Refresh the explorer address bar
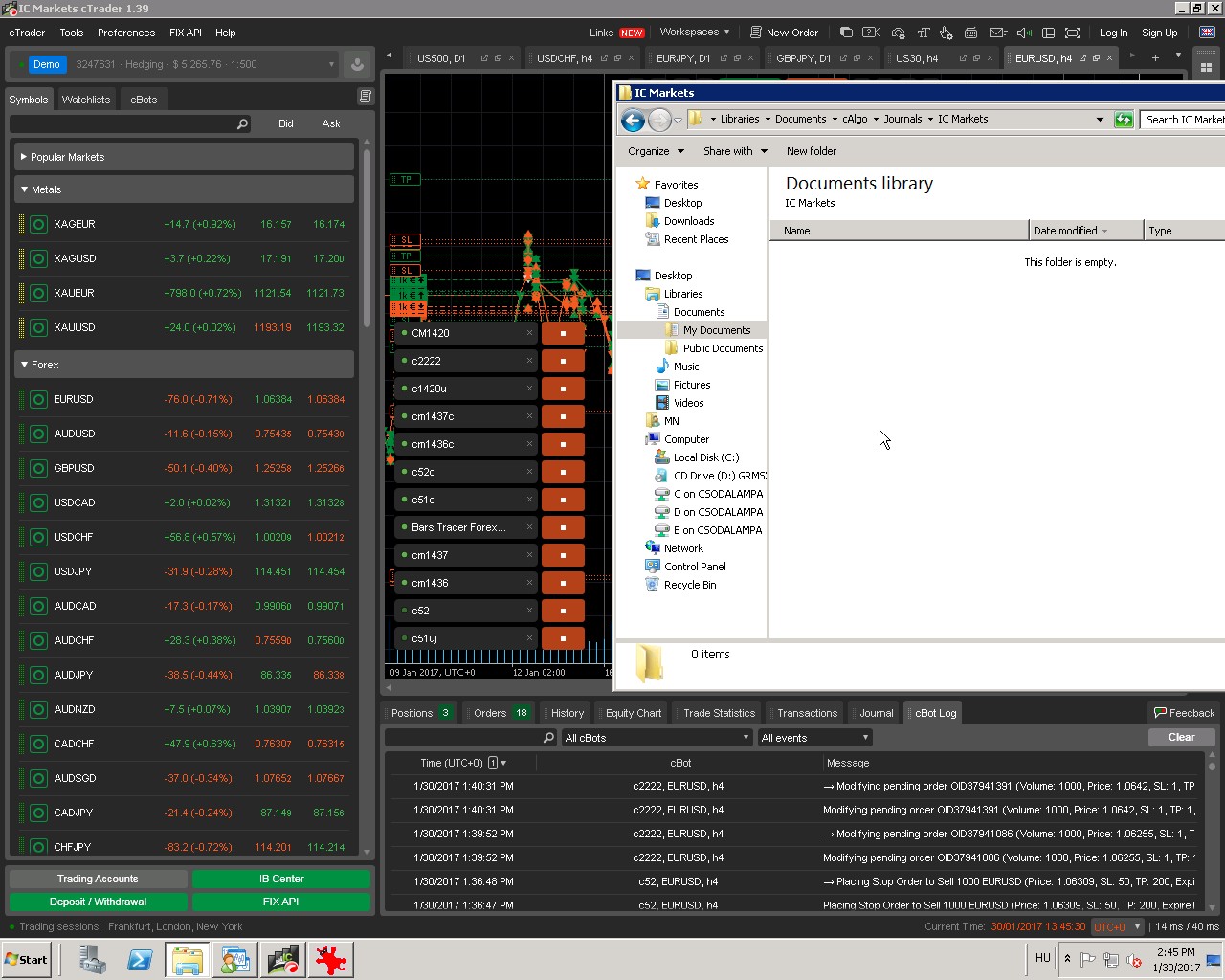The height and width of the screenshot is (980, 1225). [1124, 120]
